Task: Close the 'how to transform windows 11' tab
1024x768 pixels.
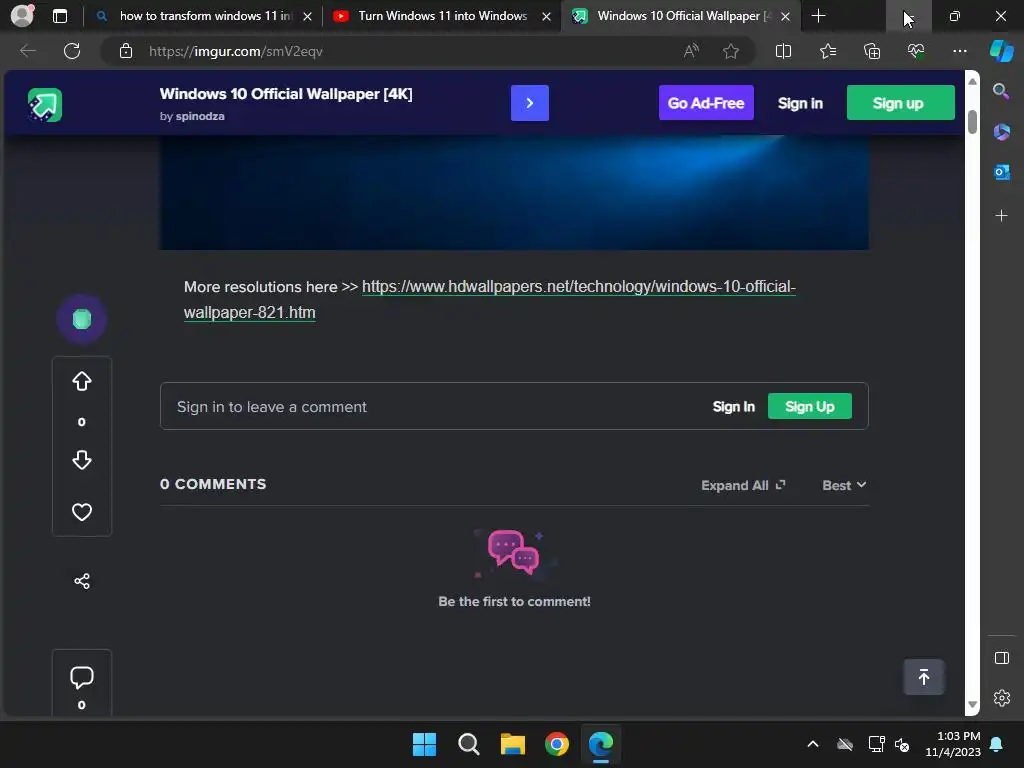Action: pos(308,16)
